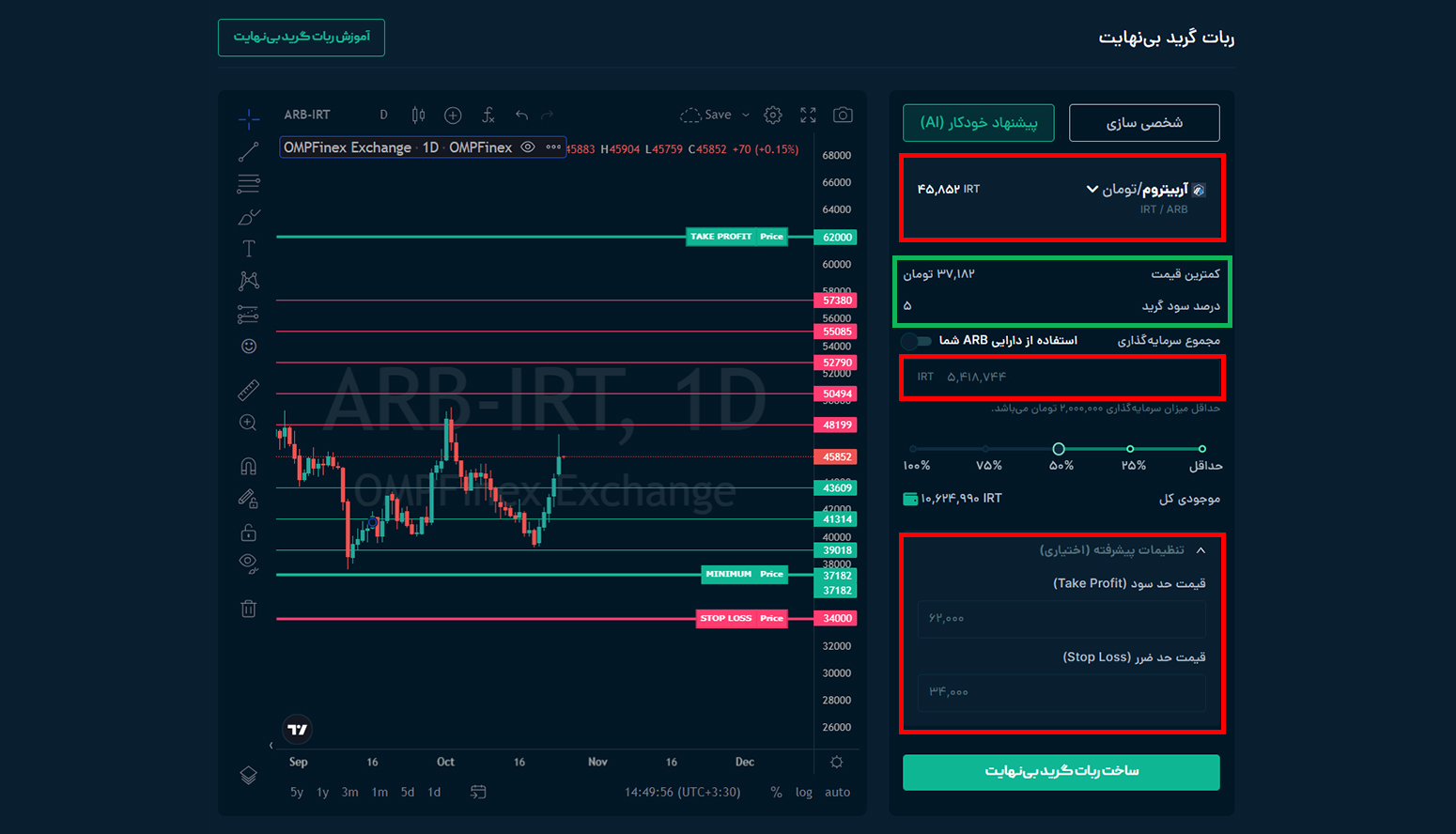The width and height of the screenshot is (1456, 834).
Task: Open ARB-IRT symbol search
Action: (307, 115)
